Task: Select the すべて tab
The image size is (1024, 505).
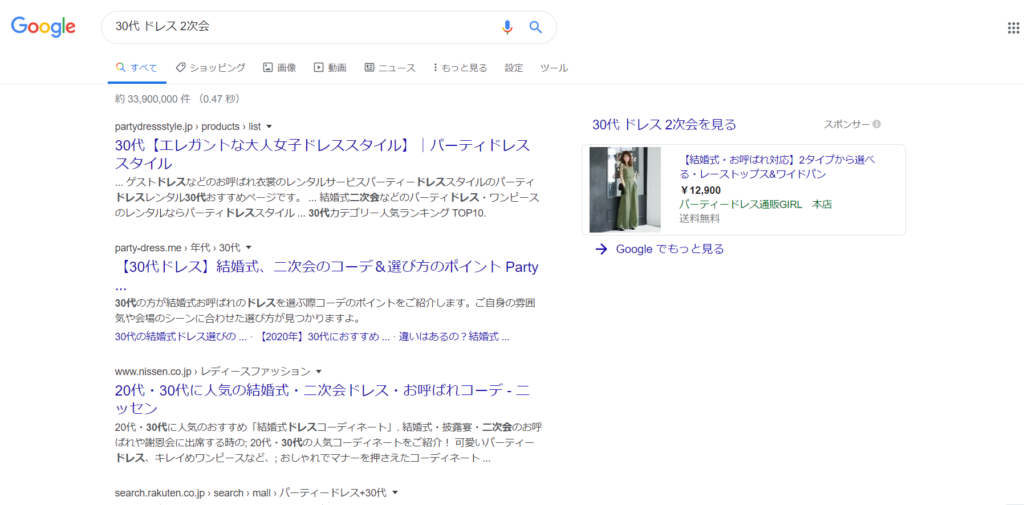Action: pos(136,67)
